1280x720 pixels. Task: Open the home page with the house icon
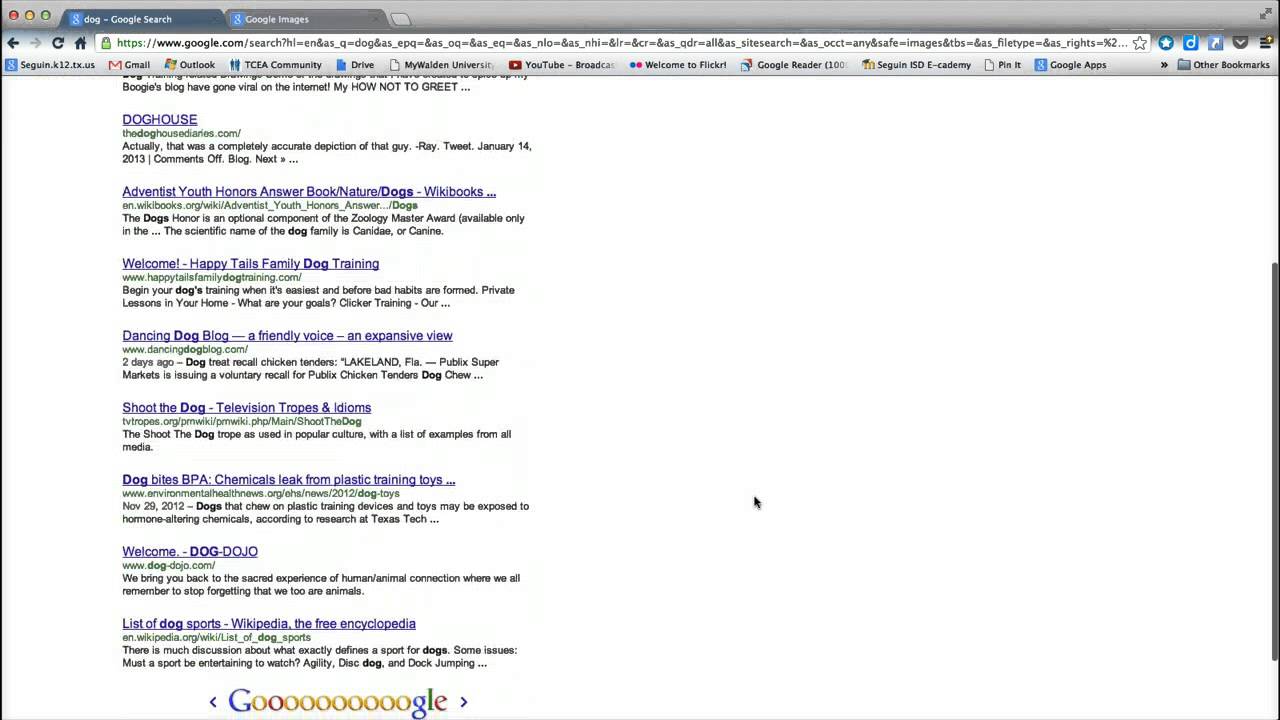(x=80, y=43)
